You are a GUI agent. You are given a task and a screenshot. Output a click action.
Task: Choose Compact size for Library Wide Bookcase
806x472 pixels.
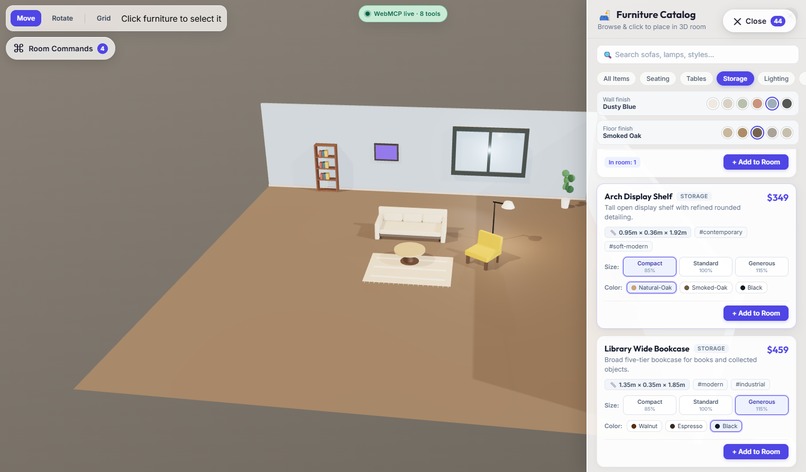[x=650, y=405]
